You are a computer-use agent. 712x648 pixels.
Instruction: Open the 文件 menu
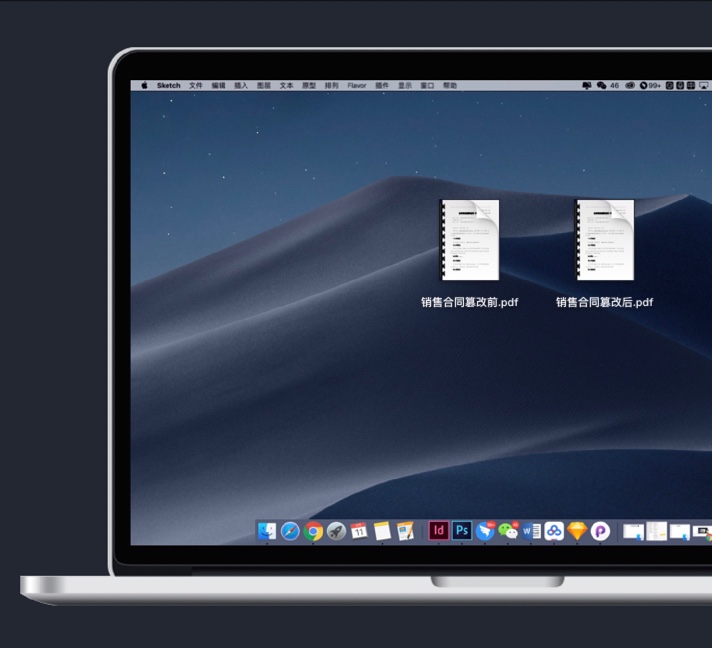pos(196,85)
